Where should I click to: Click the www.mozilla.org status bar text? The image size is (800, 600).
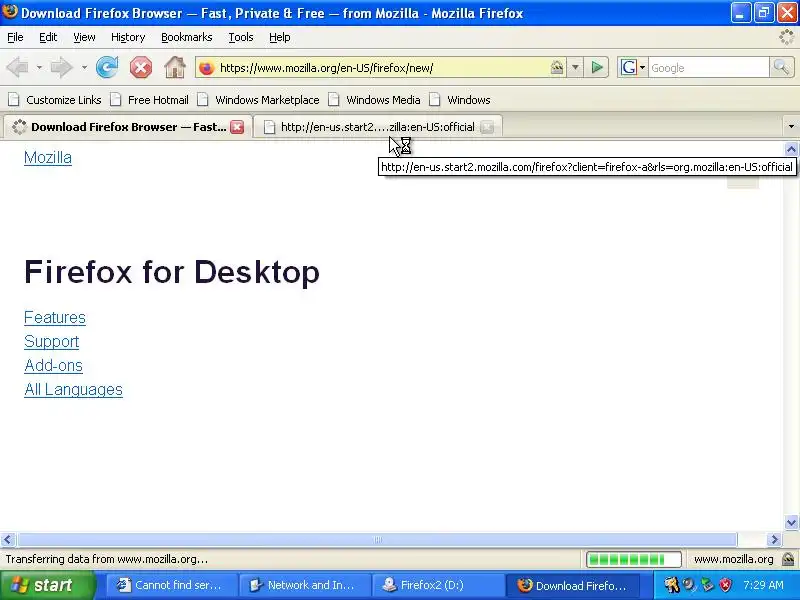733,559
